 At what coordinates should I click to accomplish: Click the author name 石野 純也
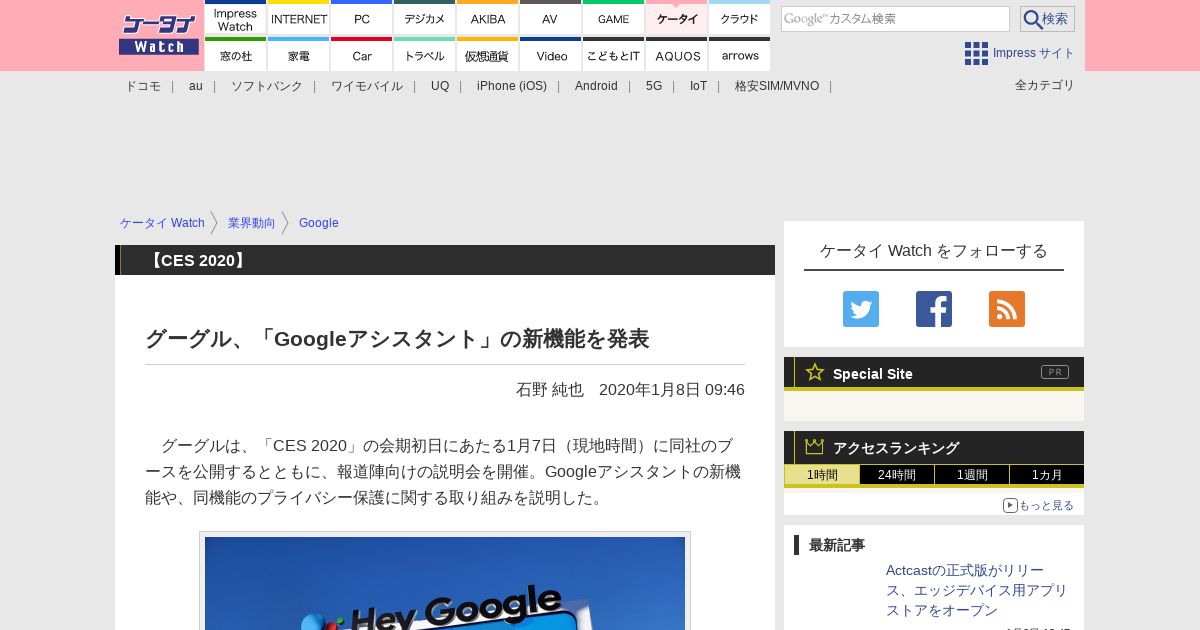click(549, 389)
